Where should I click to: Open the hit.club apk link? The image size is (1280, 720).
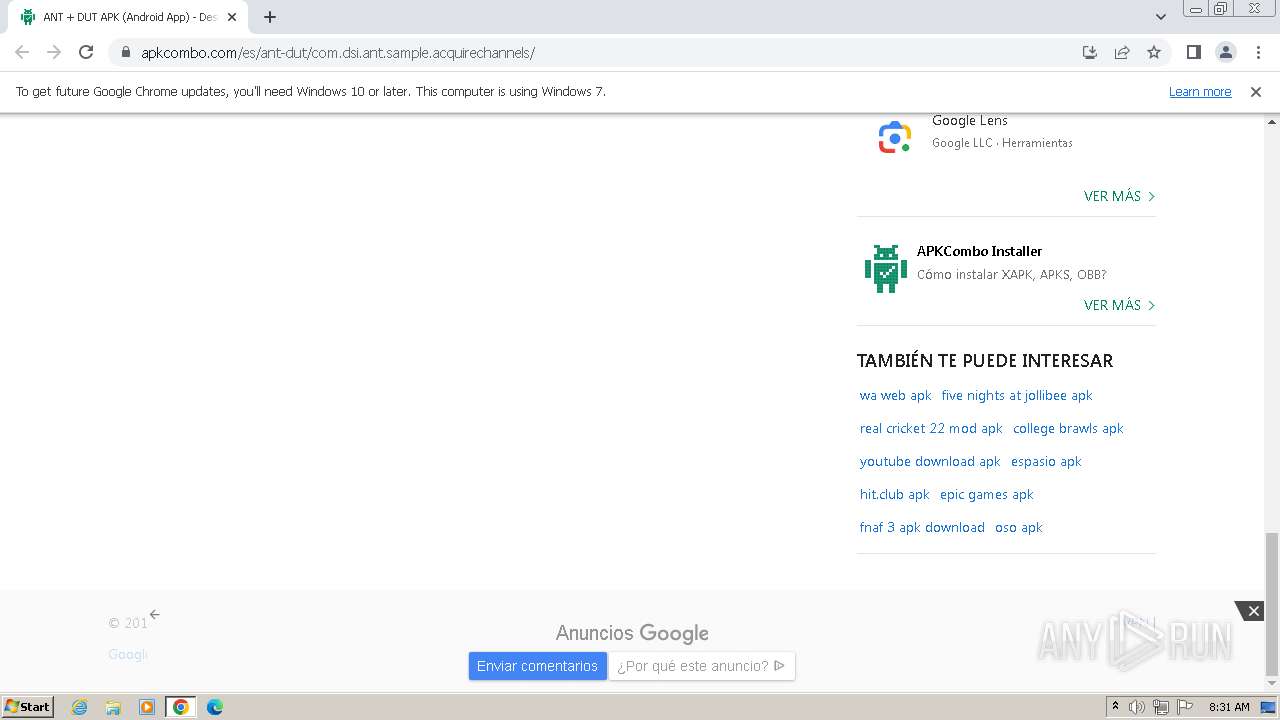click(x=894, y=494)
